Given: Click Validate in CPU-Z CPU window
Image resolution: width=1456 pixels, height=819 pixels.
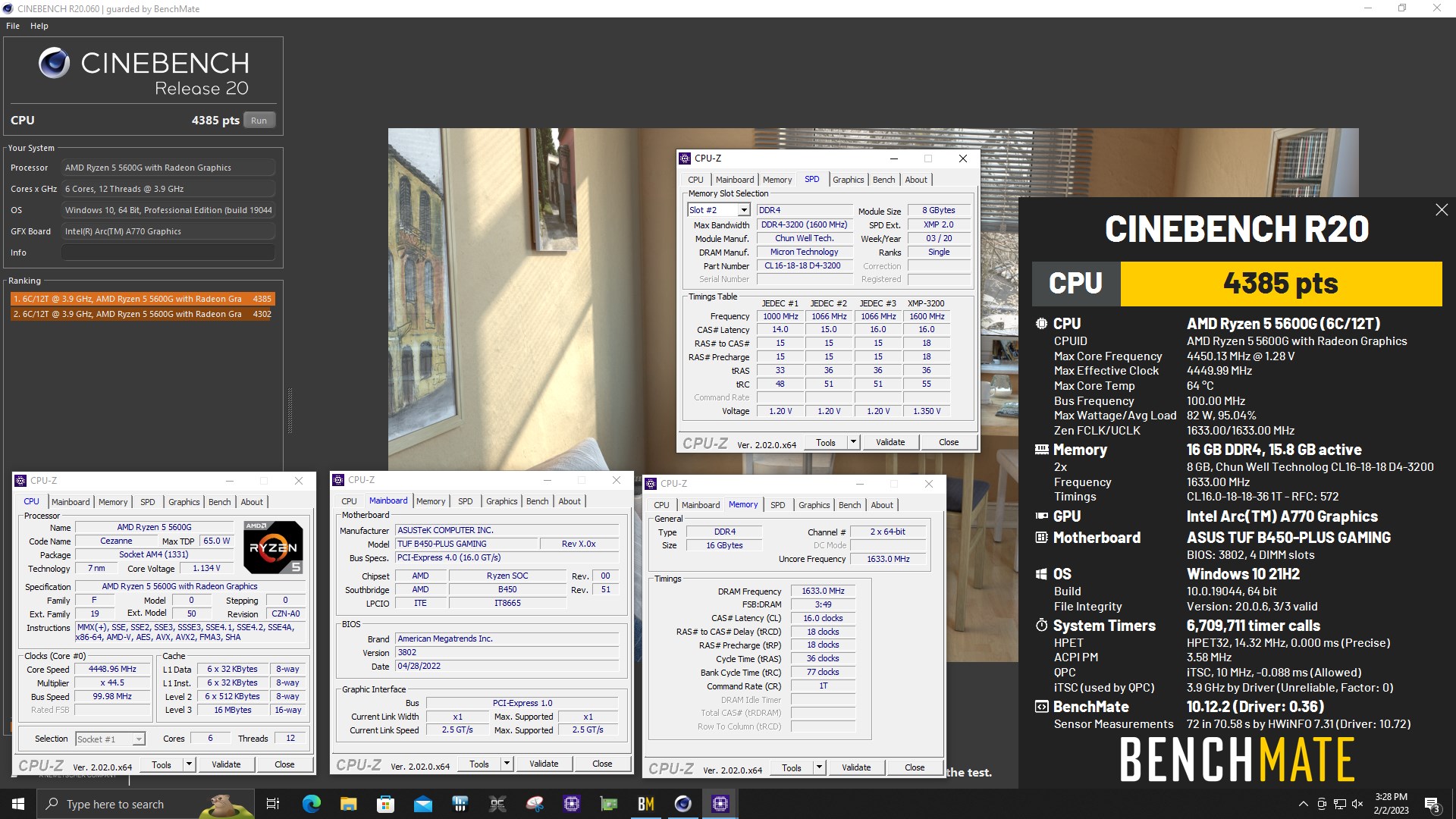Looking at the screenshot, I should click(x=226, y=764).
